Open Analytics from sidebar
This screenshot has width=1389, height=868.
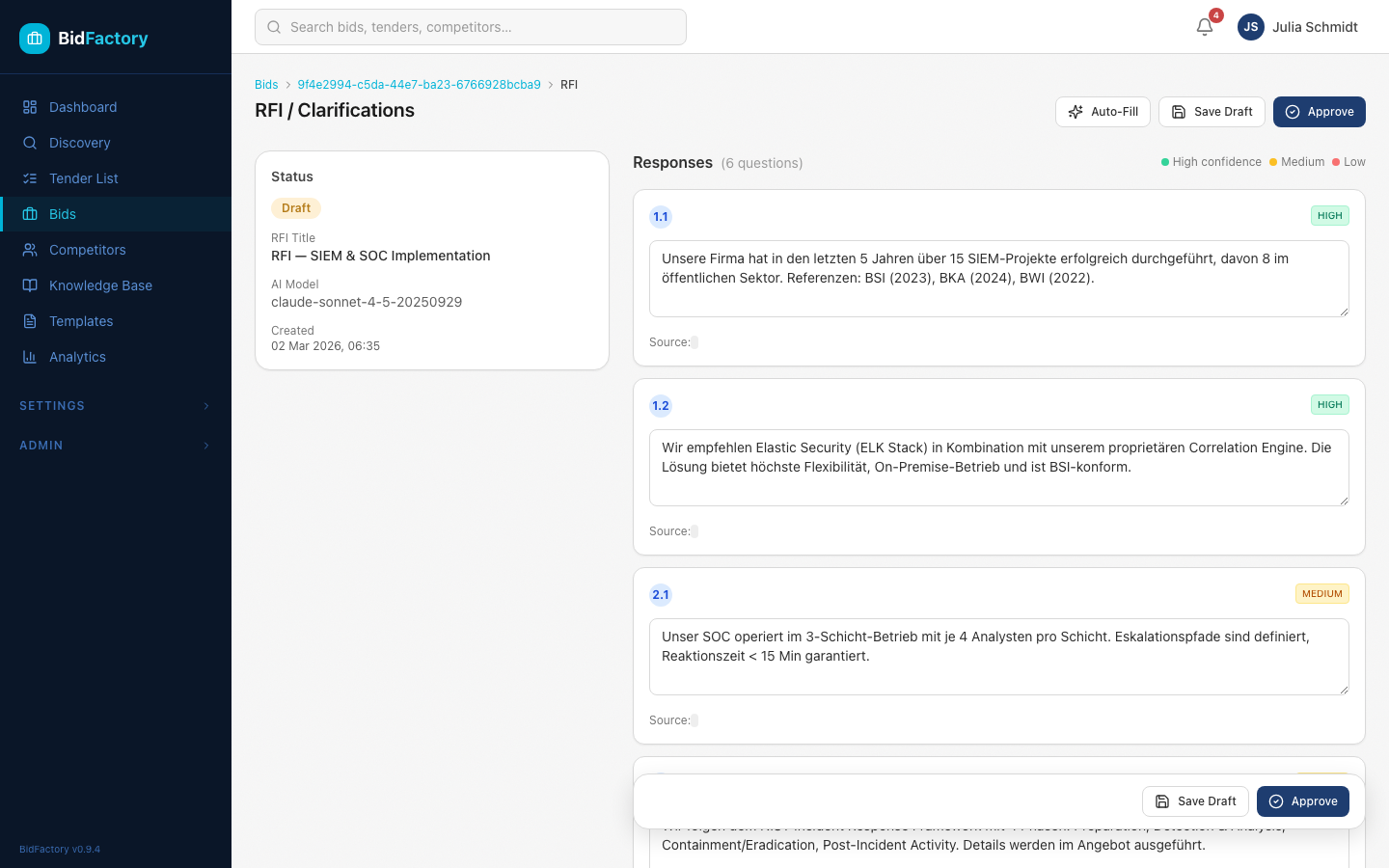click(x=116, y=357)
